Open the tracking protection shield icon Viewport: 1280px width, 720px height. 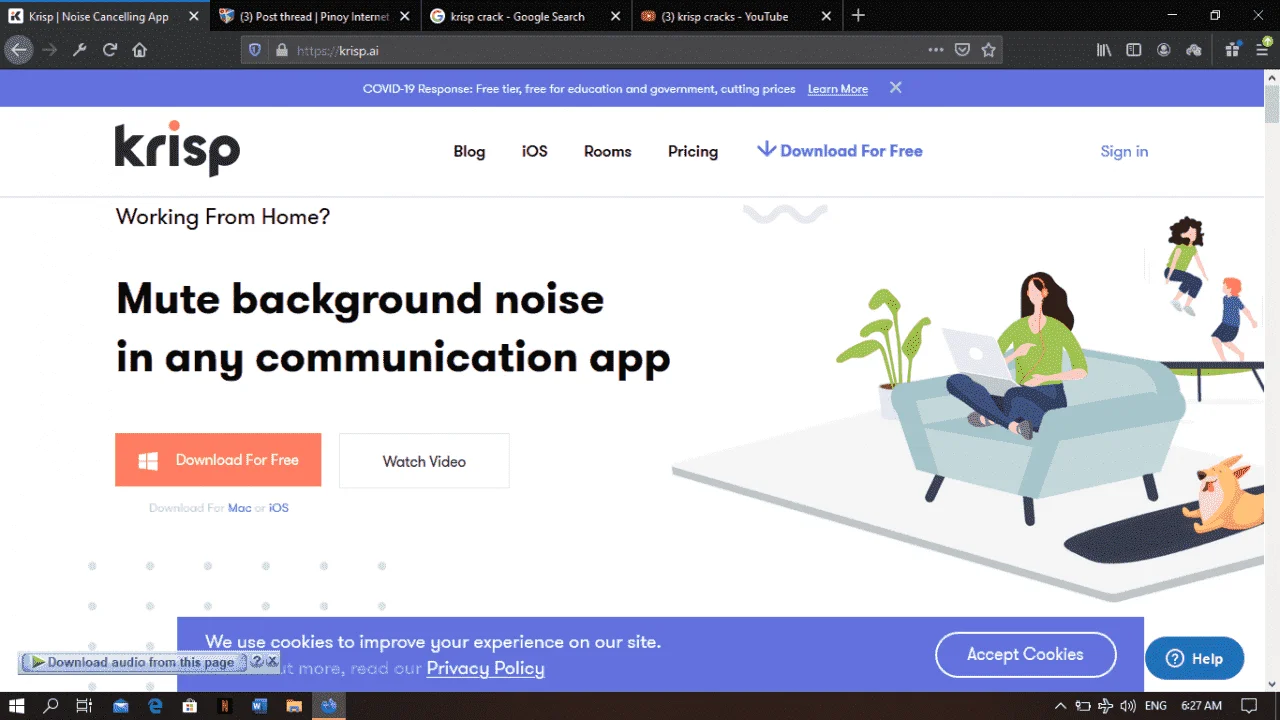(x=255, y=50)
